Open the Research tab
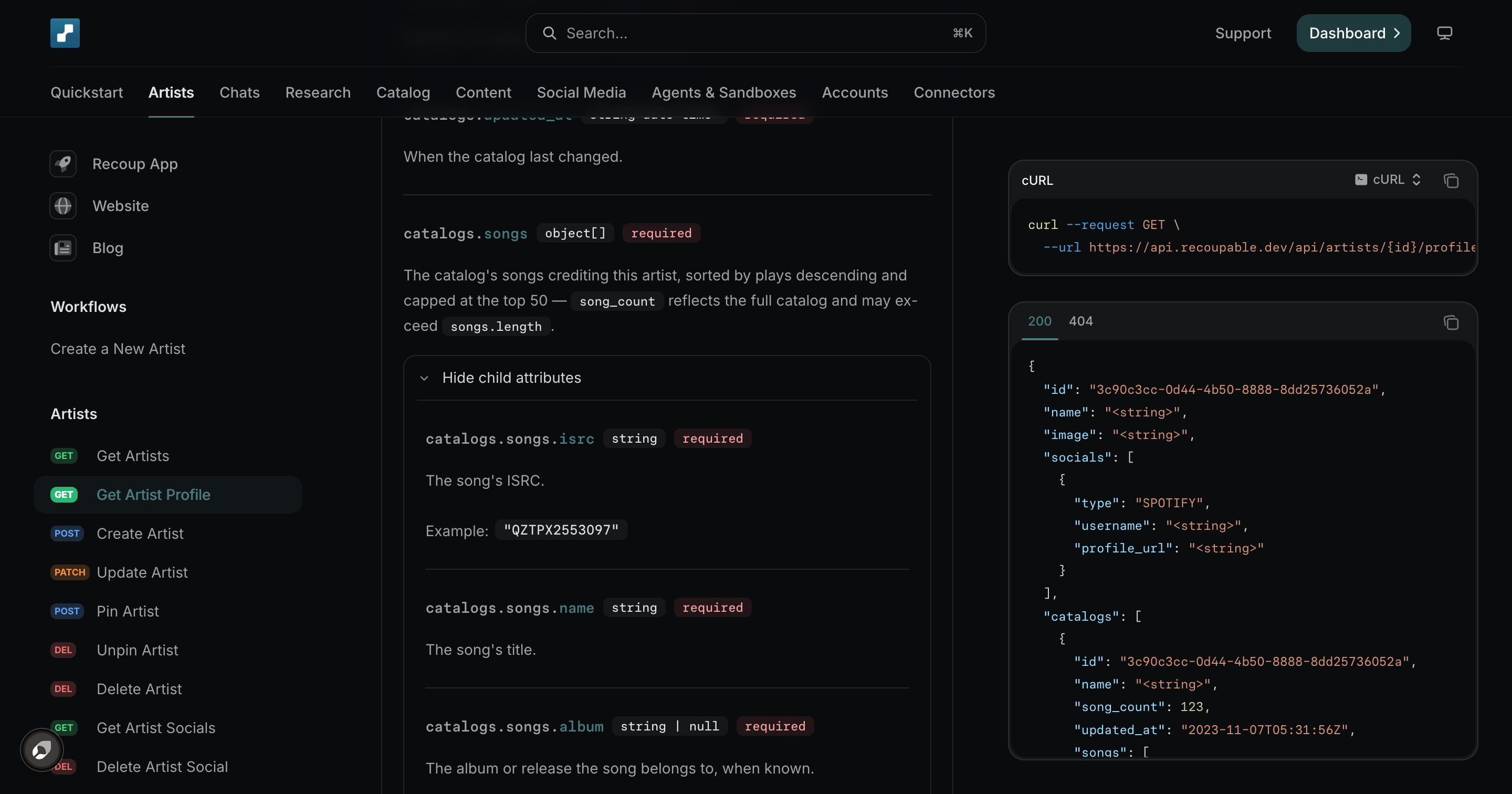The height and width of the screenshot is (794, 1512). point(318,93)
